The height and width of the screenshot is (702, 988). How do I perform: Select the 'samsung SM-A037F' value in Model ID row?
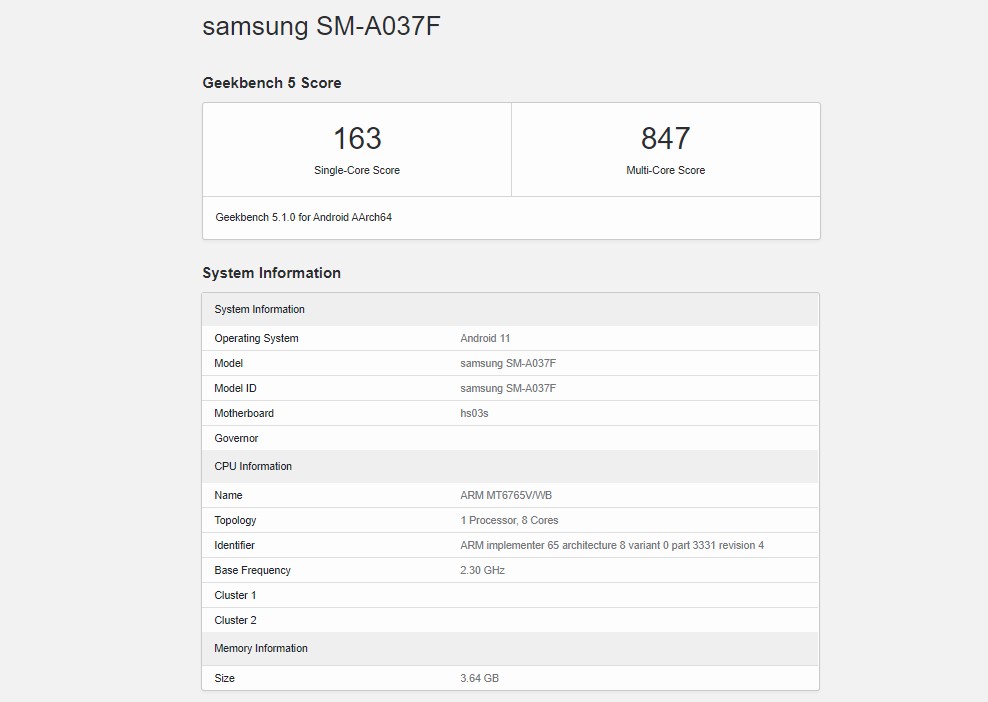(x=508, y=388)
